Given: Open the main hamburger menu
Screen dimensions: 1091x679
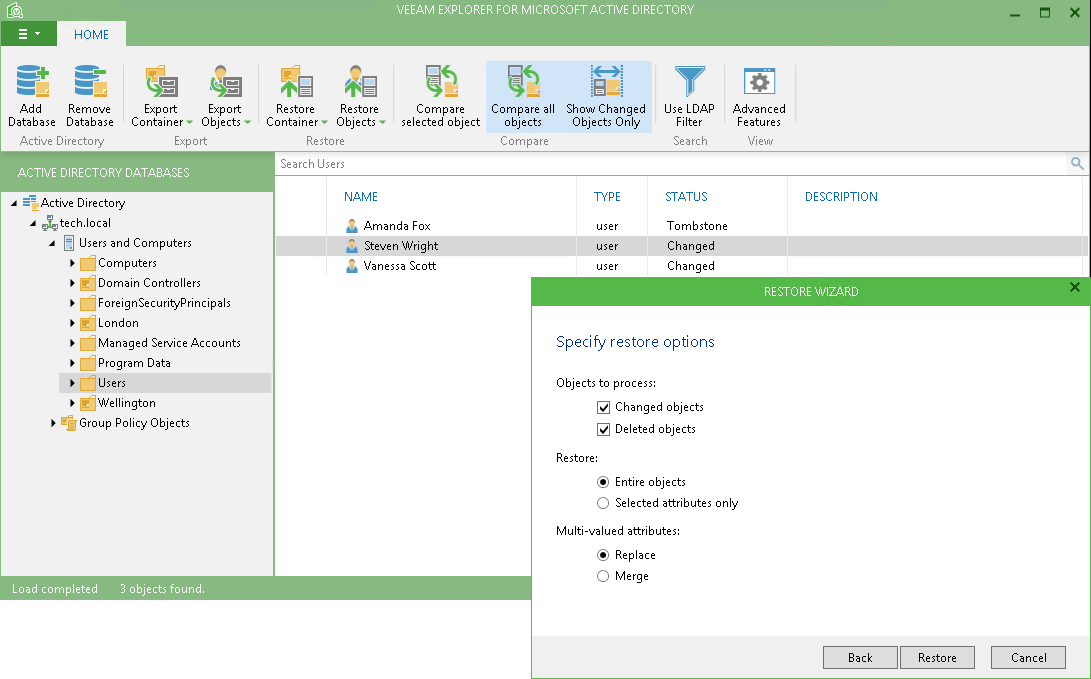Looking at the screenshot, I should [29, 34].
